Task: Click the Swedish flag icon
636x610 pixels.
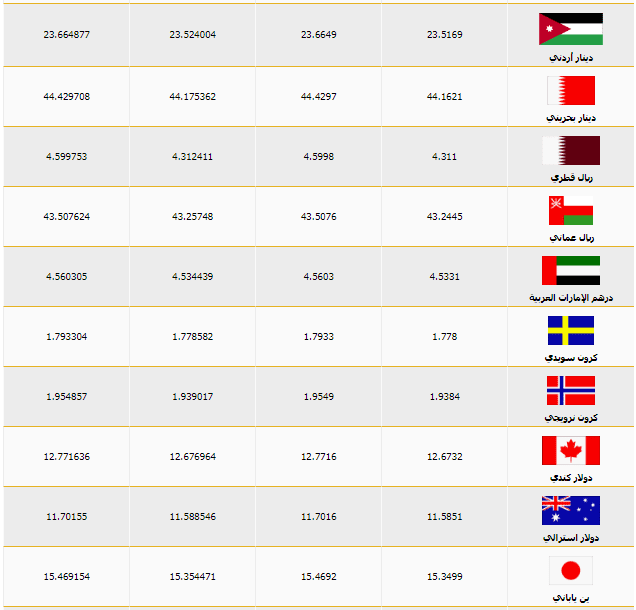Action: (571, 330)
